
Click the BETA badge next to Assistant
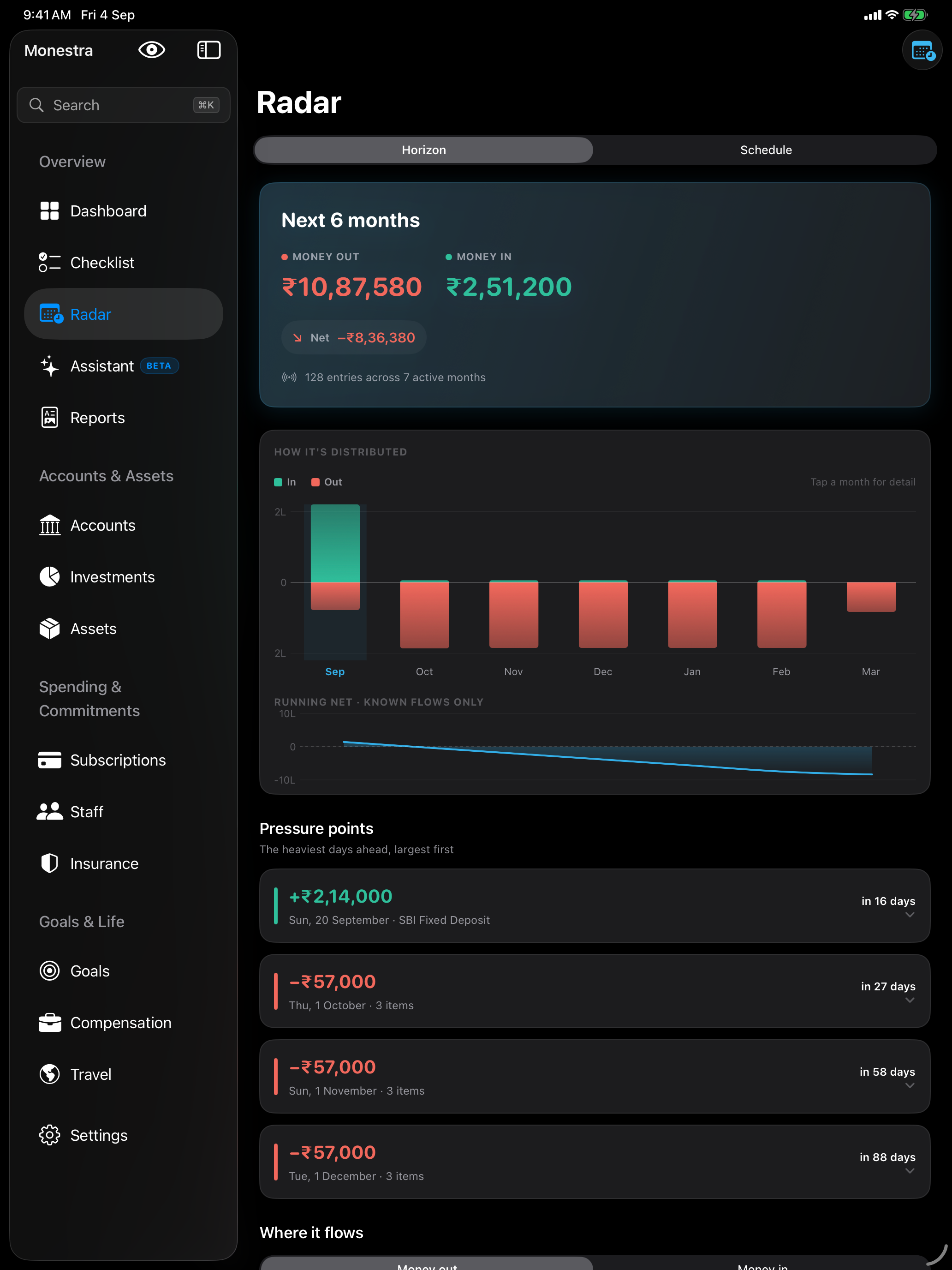pyautogui.click(x=159, y=366)
